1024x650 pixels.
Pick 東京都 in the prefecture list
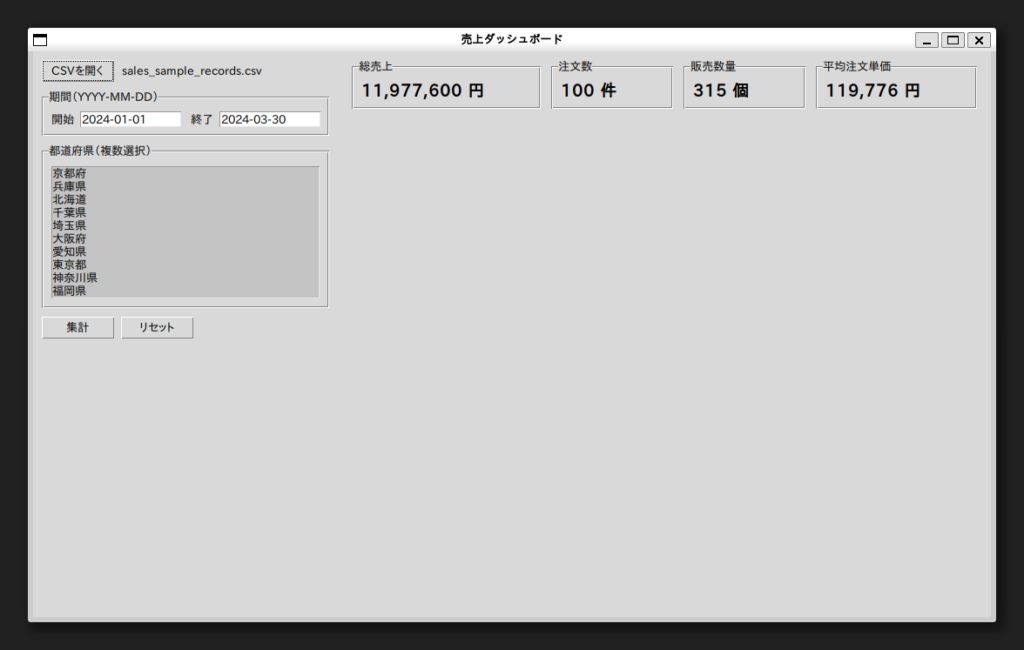pyautogui.click(x=70, y=265)
